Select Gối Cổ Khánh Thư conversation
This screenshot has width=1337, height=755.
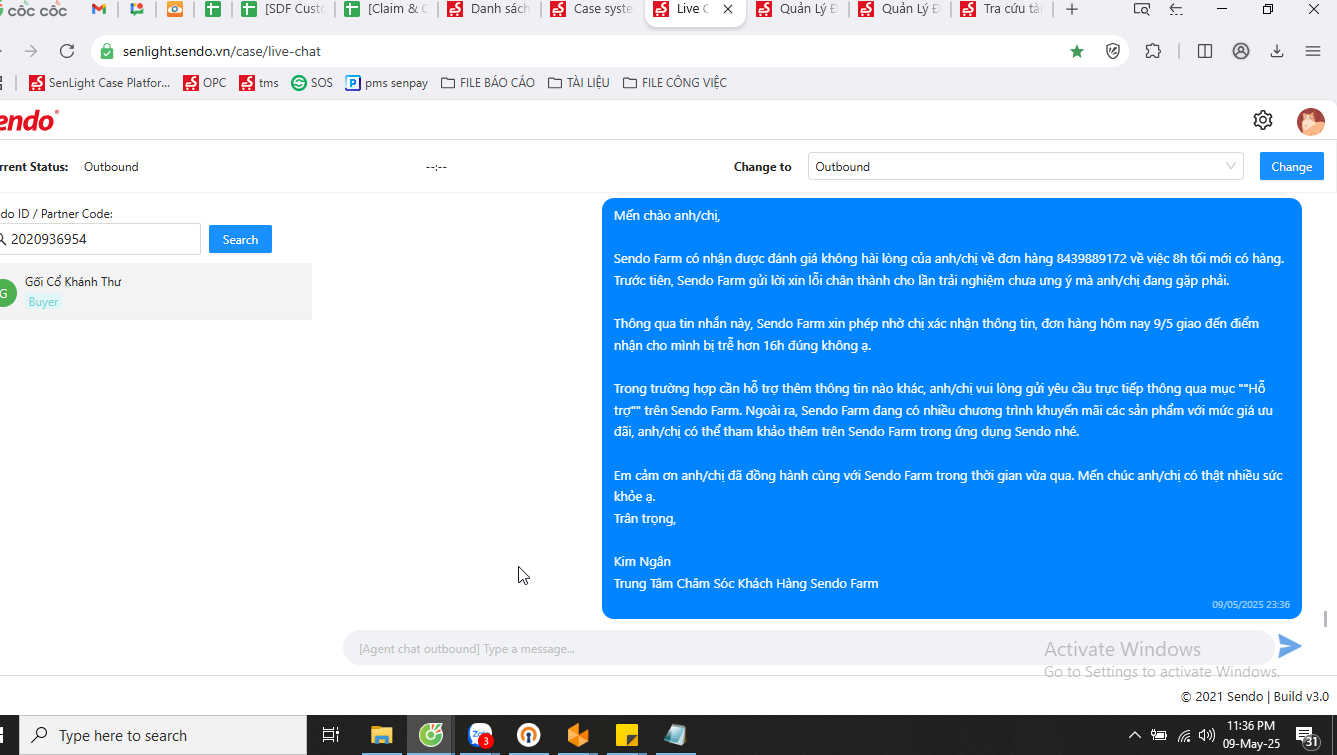[x=155, y=291]
